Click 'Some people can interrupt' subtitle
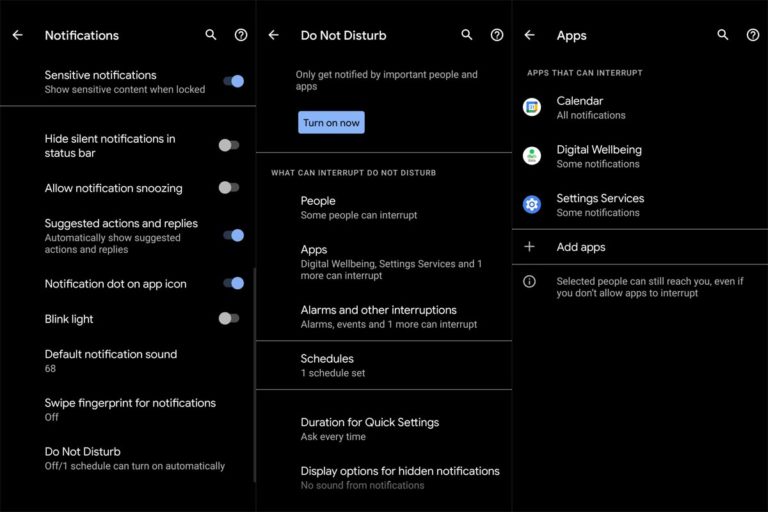Image resolution: width=768 pixels, height=512 pixels. click(359, 215)
